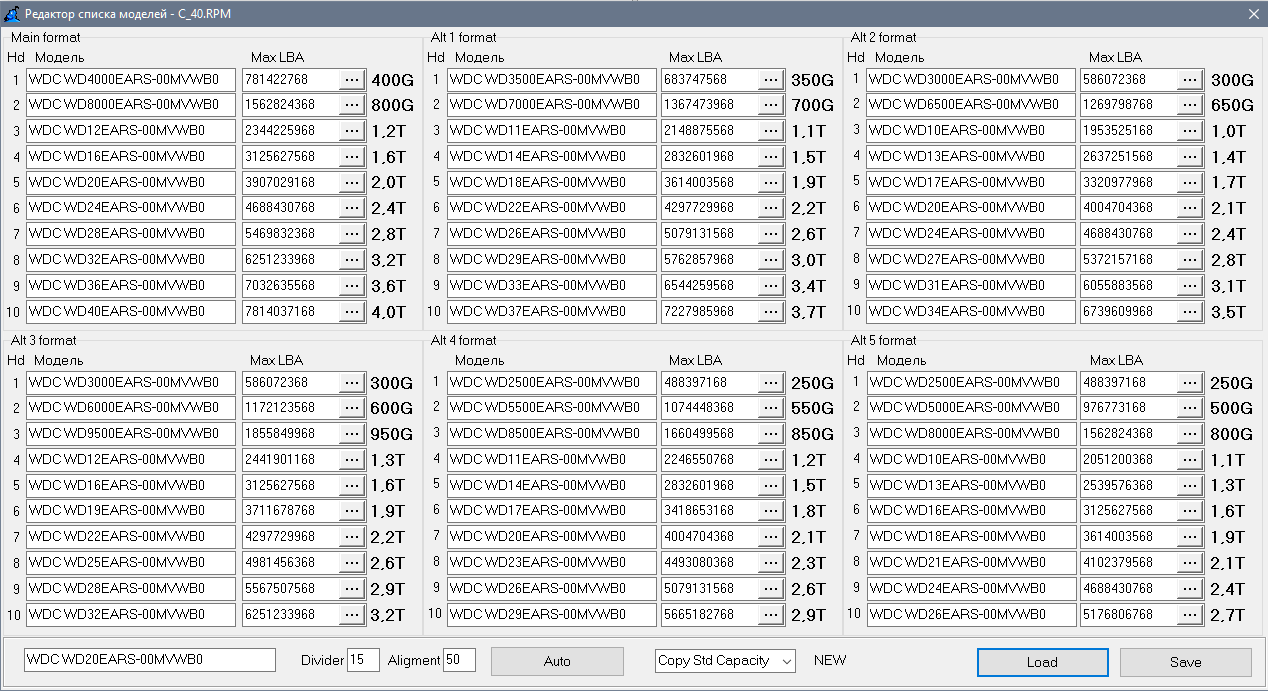Click the Alt 4 model field WDC WD5500EARS-00MVWB0
The width and height of the screenshot is (1268, 691).
pyautogui.click(x=552, y=408)
